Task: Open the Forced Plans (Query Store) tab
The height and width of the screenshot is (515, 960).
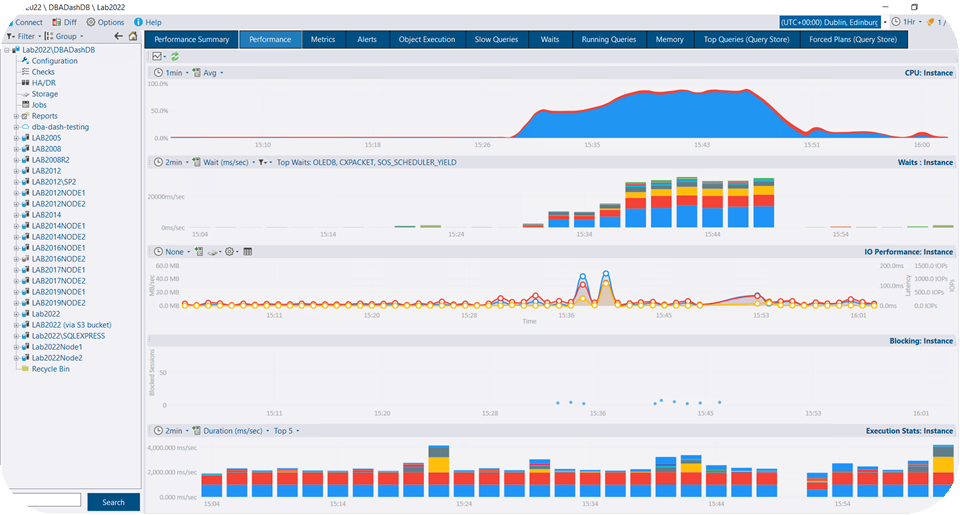Action: pyautogui.click(x=853, y=39)
